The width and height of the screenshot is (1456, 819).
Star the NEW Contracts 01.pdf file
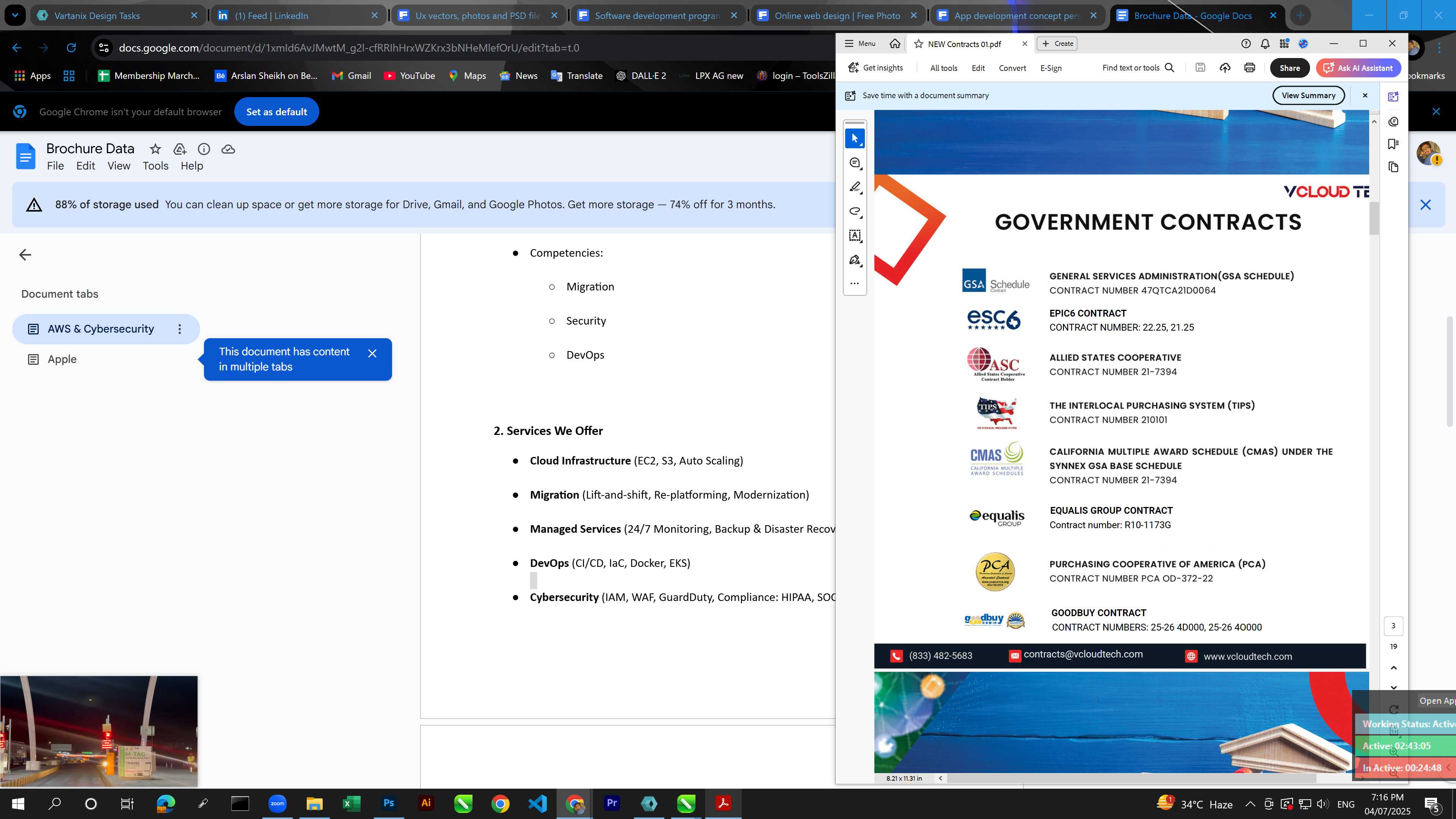click(x=918, y=44)
